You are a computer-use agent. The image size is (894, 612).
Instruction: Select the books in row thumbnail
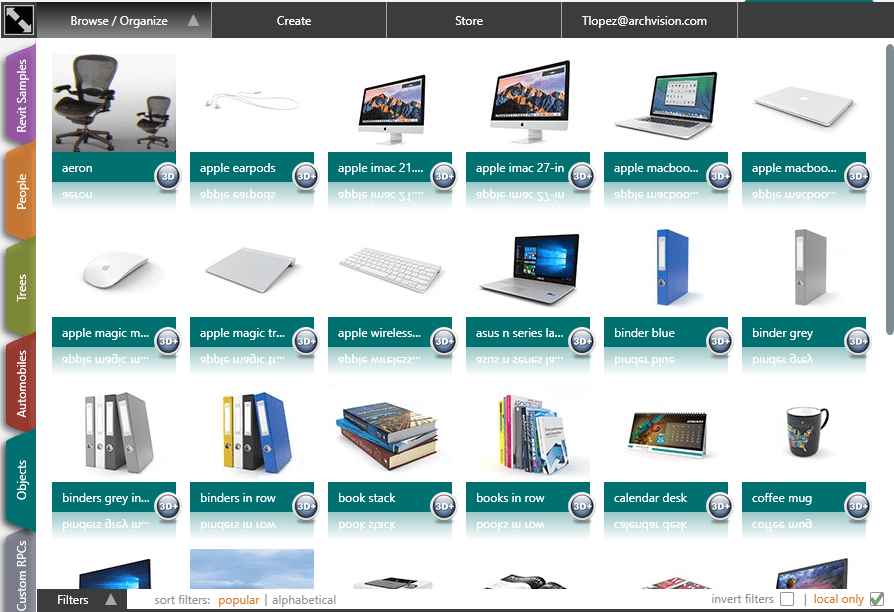[x=528, y=433]
